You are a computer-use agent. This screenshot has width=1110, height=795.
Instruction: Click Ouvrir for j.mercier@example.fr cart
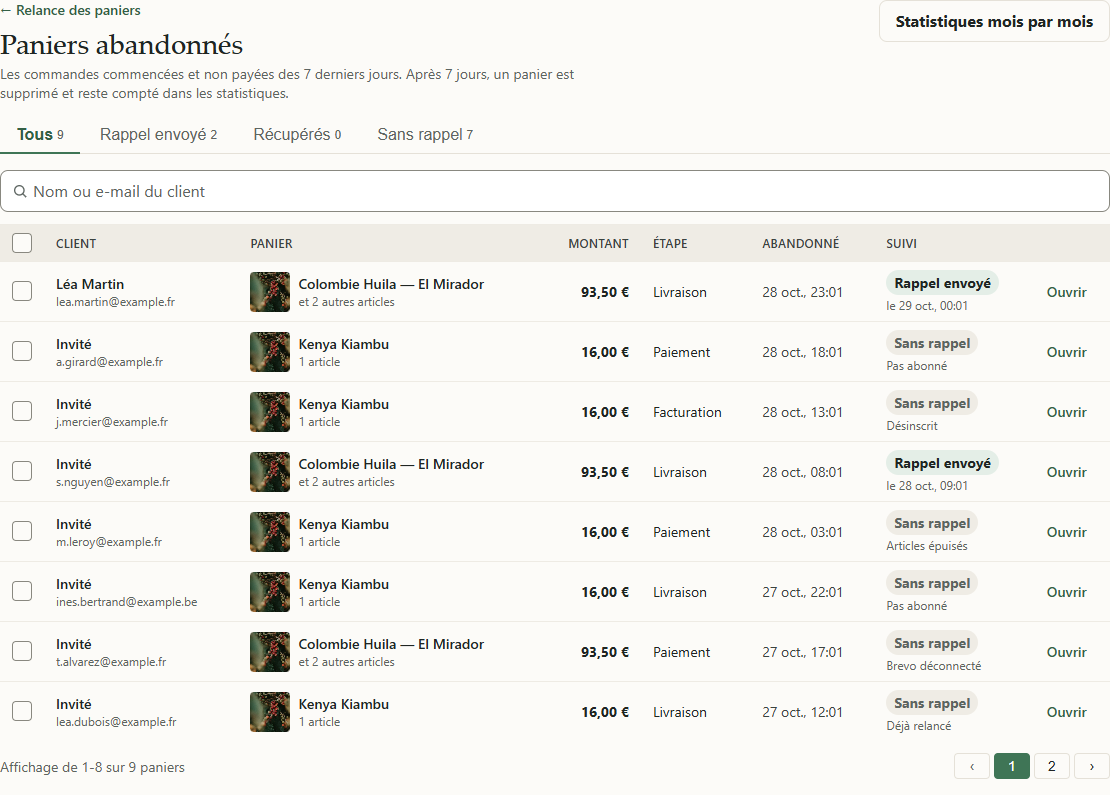[1066, 413]
